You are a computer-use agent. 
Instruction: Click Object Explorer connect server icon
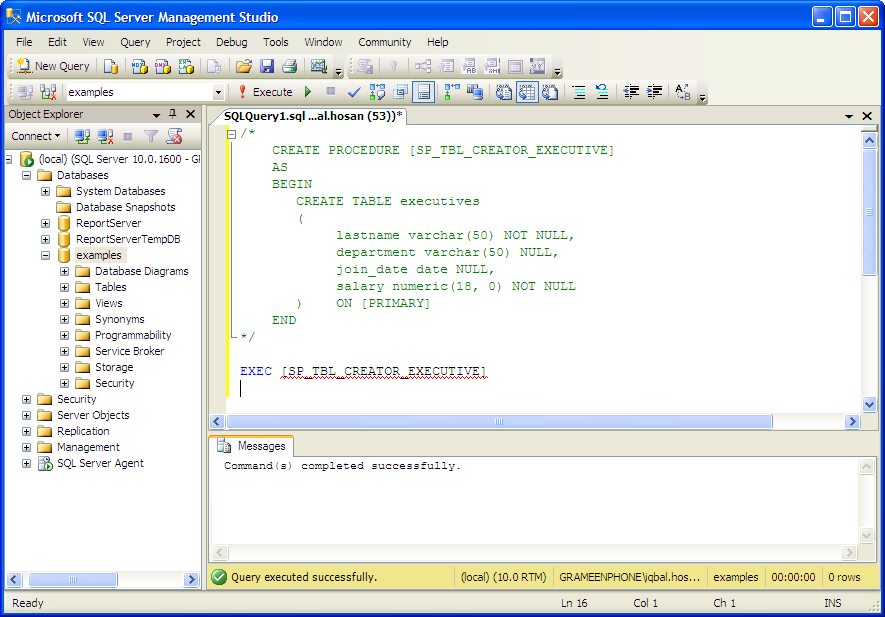coord(82,136)
